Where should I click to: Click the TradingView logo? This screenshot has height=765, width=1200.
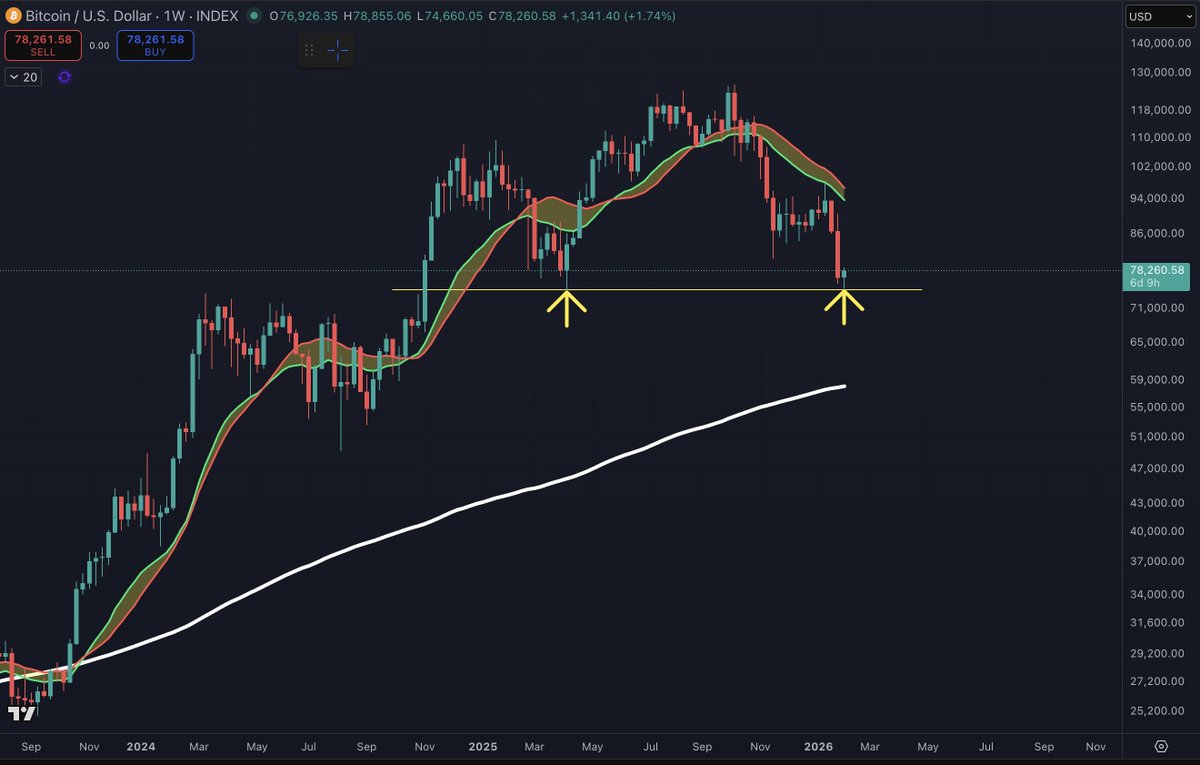point(22,713)
